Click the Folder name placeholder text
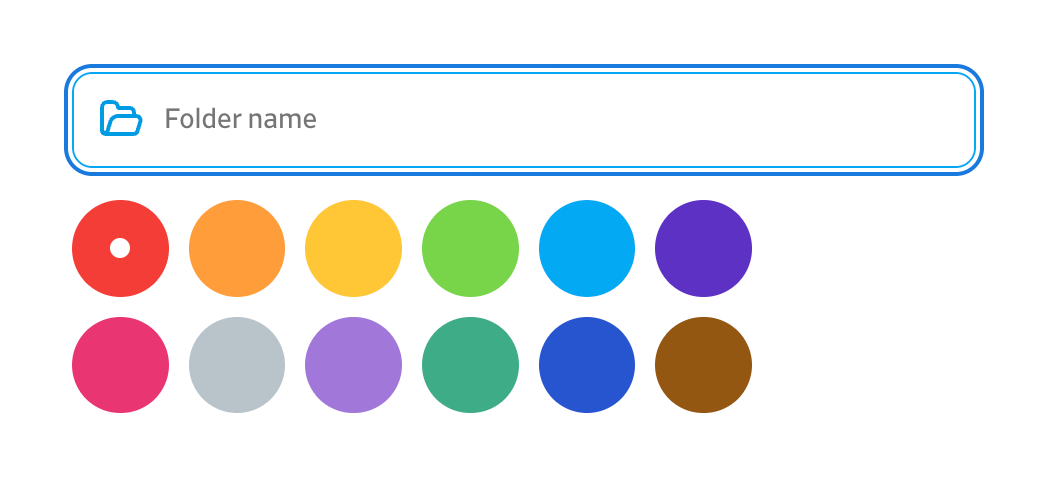 240,120
